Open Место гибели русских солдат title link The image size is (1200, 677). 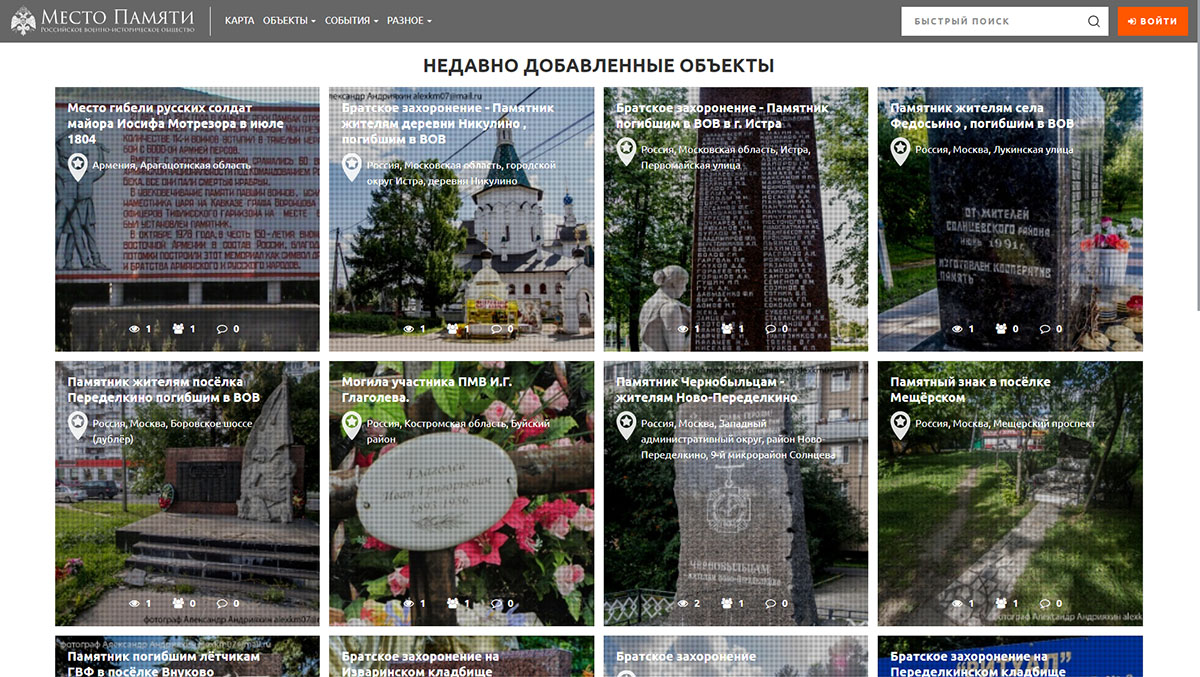pyautogui.click(x=175, y=123)
